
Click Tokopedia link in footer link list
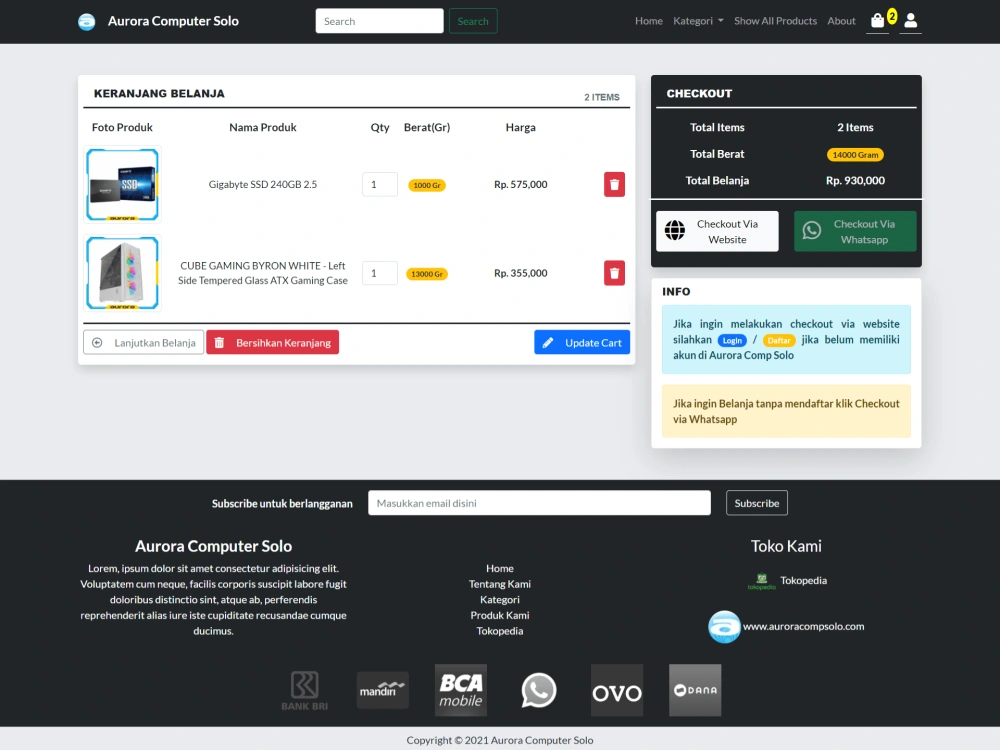pyautogui.click(x=499, y=631)
